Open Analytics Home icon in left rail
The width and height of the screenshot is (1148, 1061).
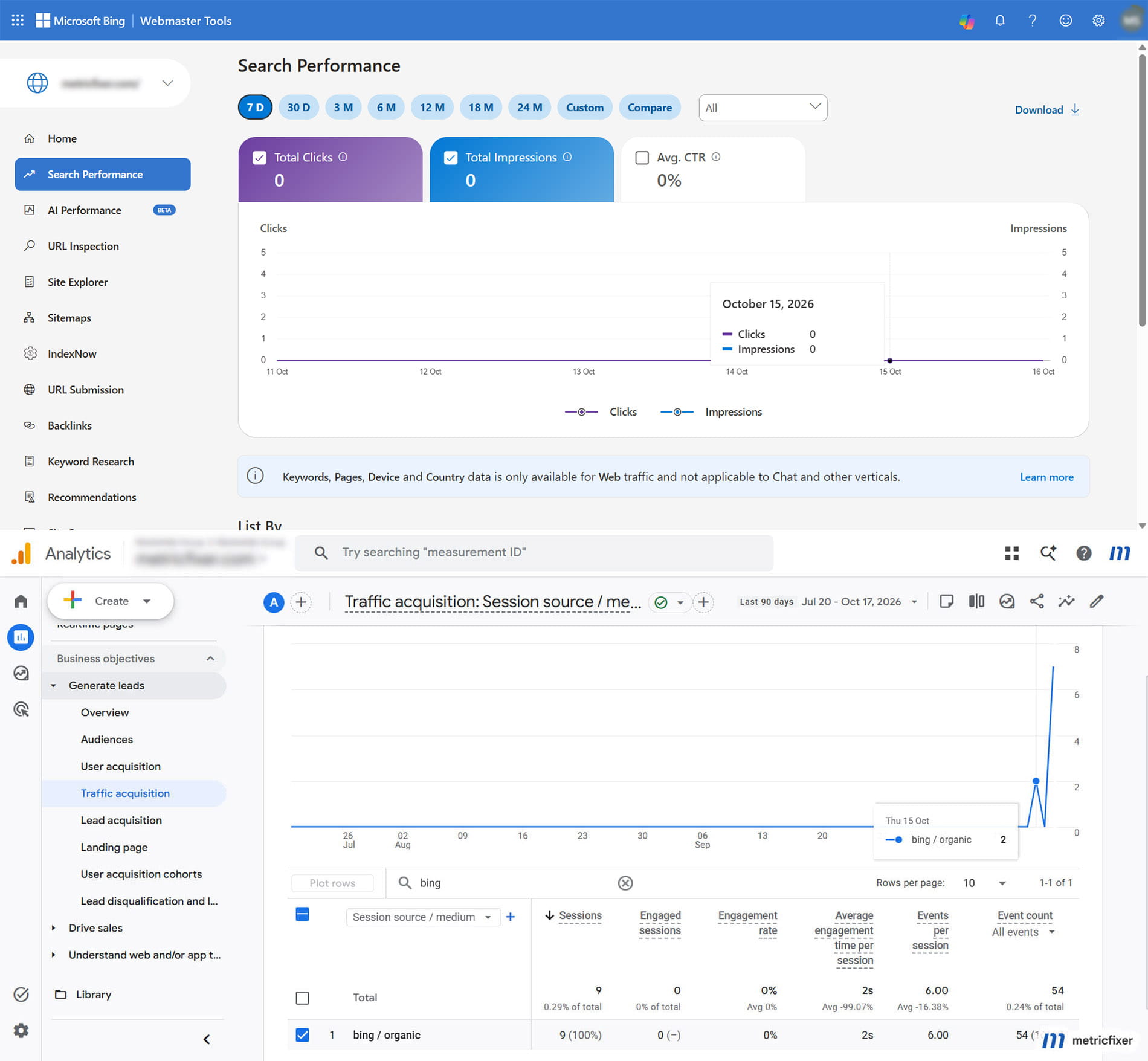pyautogui.click(x=21, y=601)
